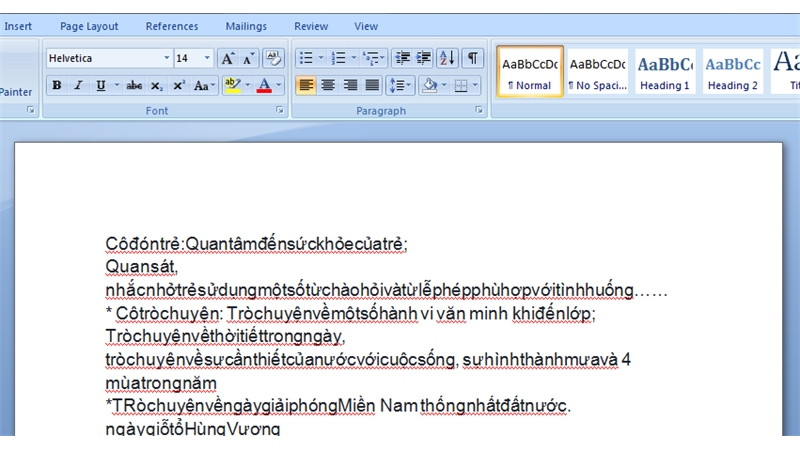Toggle bold formatting
Screen dimensions: 800x450
pos(57,86)
